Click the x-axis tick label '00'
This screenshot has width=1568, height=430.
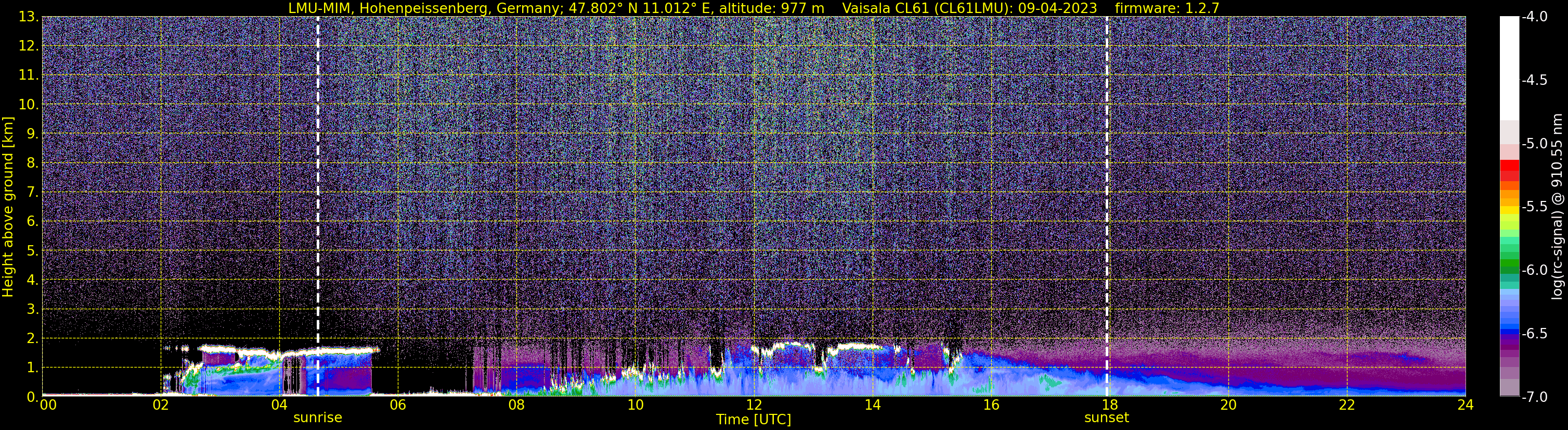[x=48, y=405]
